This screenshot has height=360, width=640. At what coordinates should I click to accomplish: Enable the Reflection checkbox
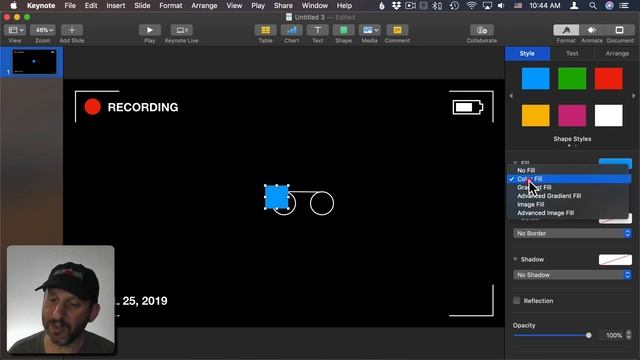pos(516,301)
